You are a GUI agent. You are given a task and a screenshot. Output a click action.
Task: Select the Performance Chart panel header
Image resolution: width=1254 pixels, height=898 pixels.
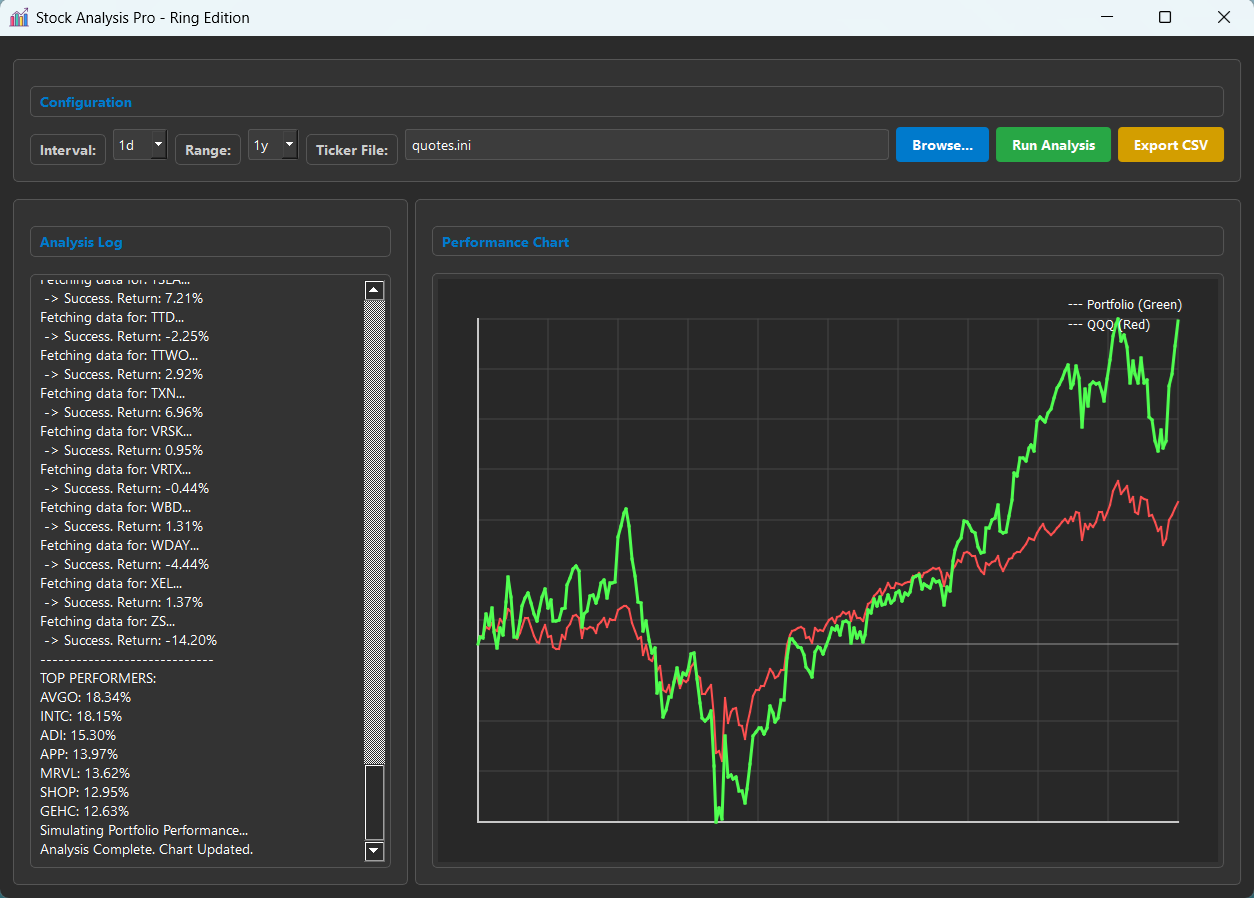coord(504,242)
